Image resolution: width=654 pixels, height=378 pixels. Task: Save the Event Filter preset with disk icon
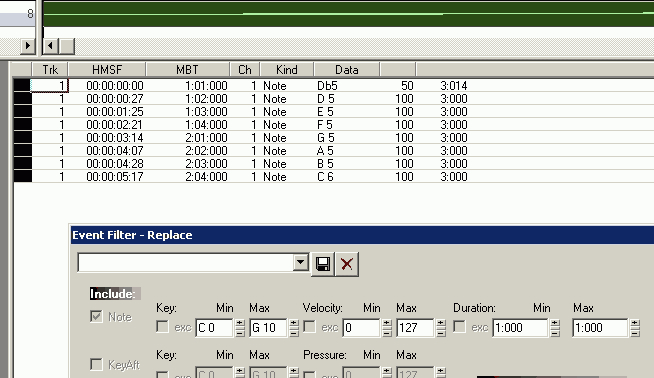[x=323, y=264]
